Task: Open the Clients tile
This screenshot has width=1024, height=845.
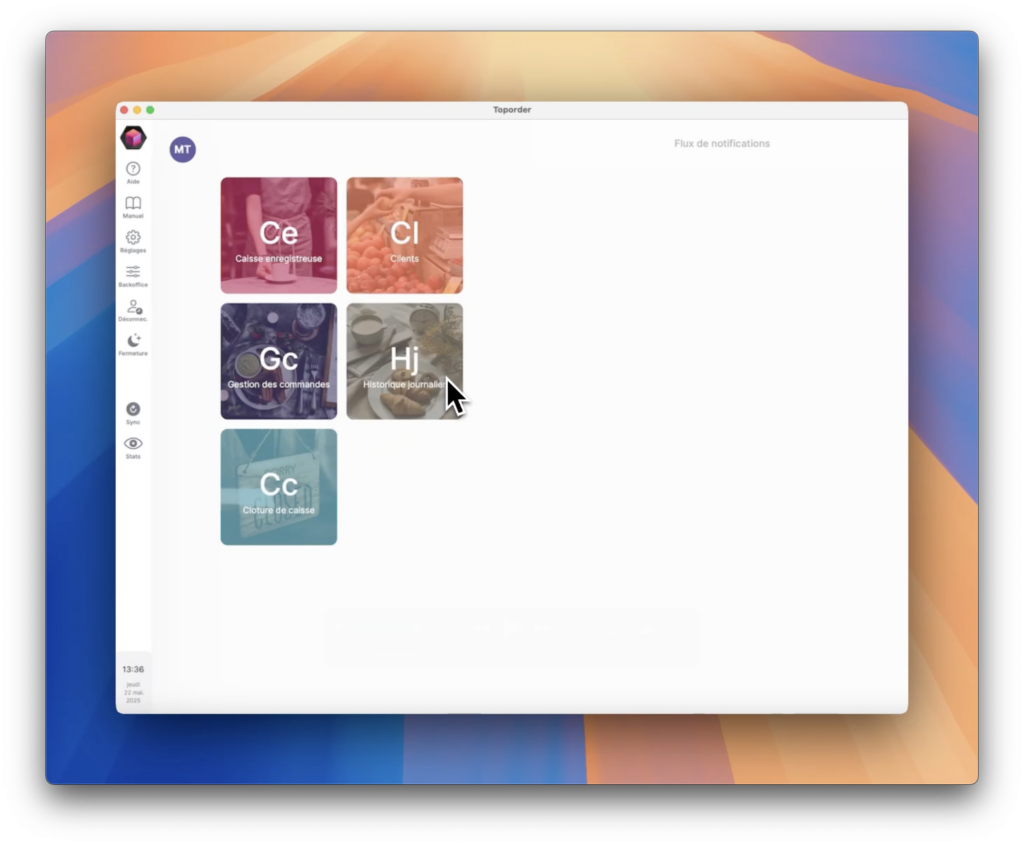Action: [405, 236]
